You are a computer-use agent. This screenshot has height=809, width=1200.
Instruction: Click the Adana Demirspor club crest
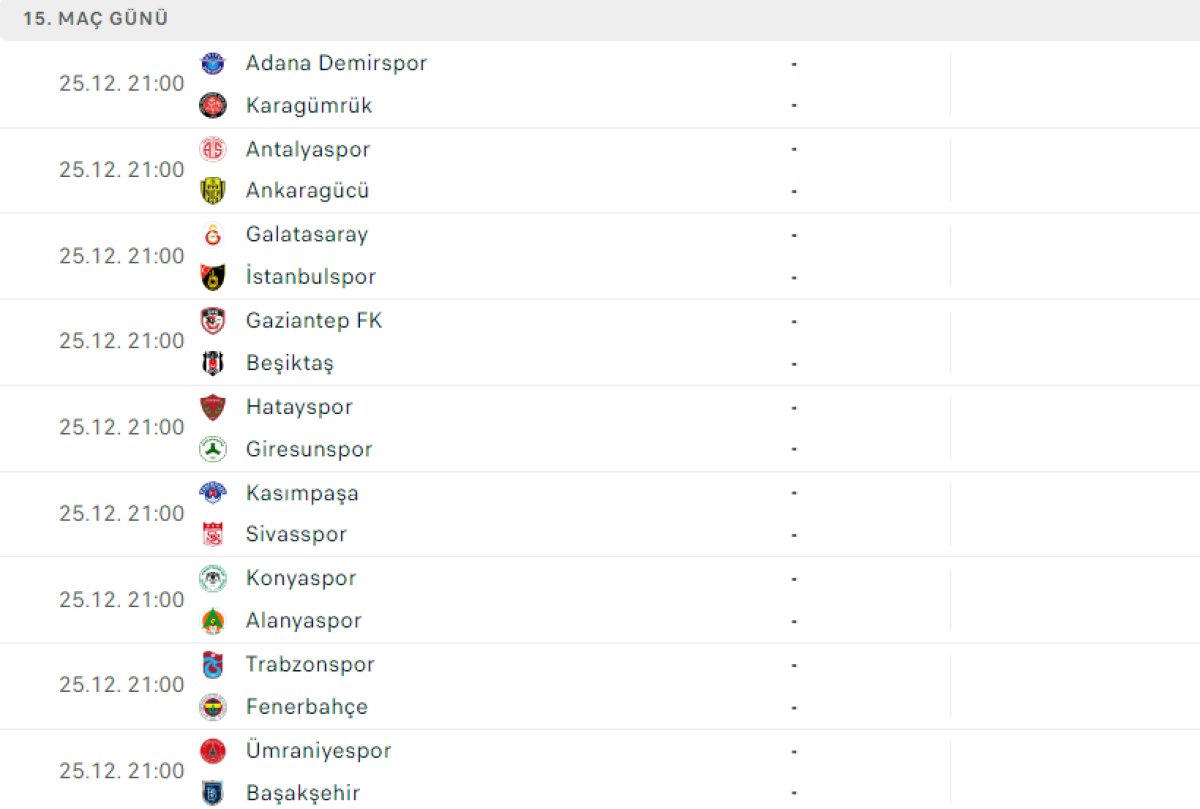tap(213, 63)
